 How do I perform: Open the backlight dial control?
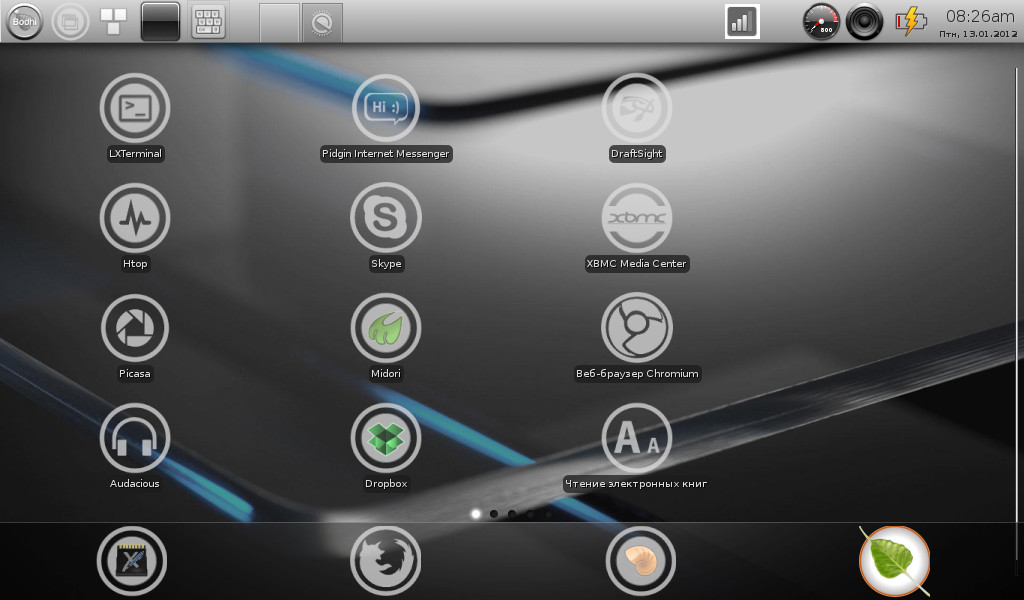(322, 23)
